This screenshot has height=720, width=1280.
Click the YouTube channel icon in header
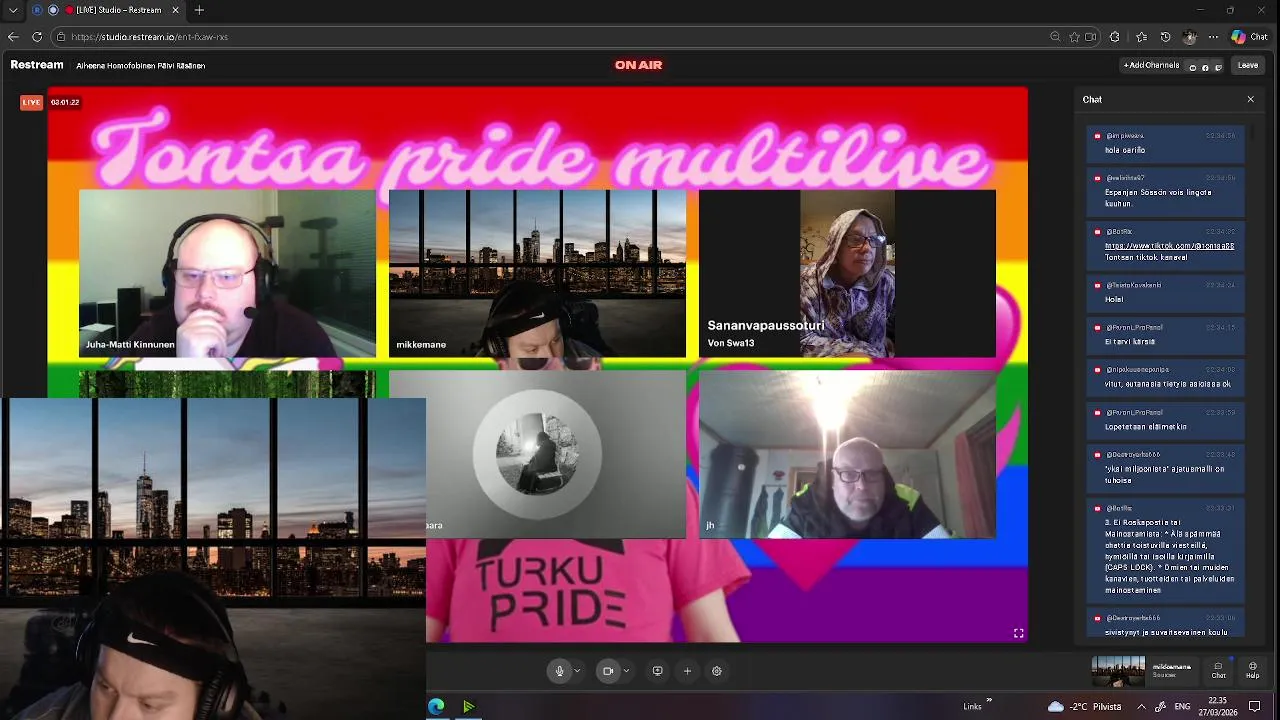coord(1192,67)
